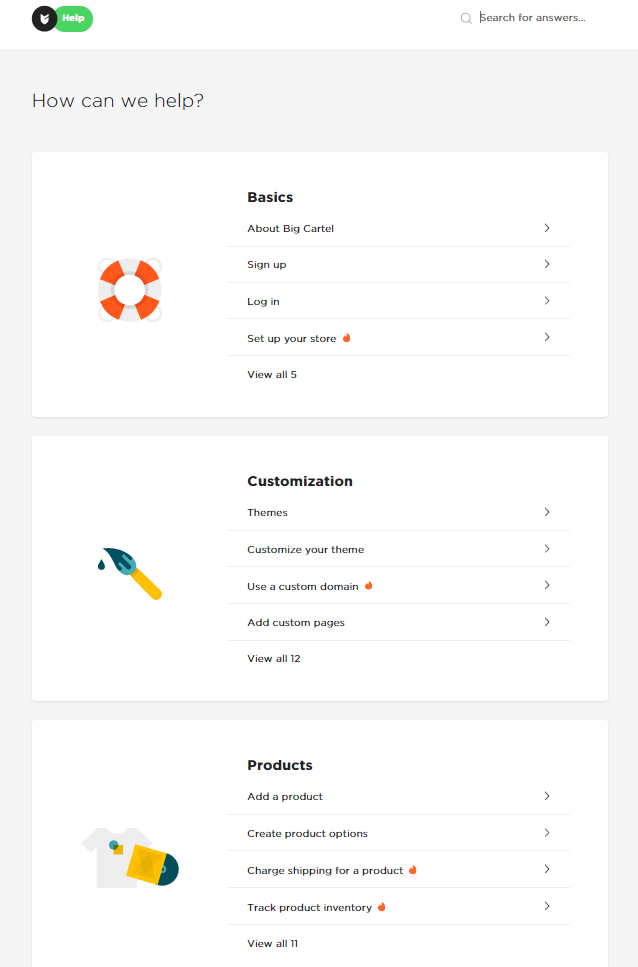This screenshot has width=638, height=967.
Task: View all 5 Basics articles
Action: pos(272,374)
